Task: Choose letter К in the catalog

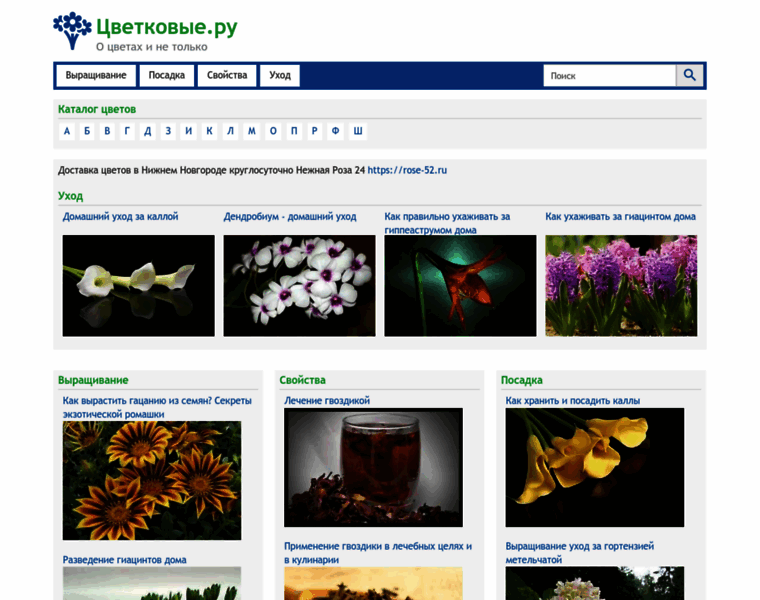Action: [210, 131]
